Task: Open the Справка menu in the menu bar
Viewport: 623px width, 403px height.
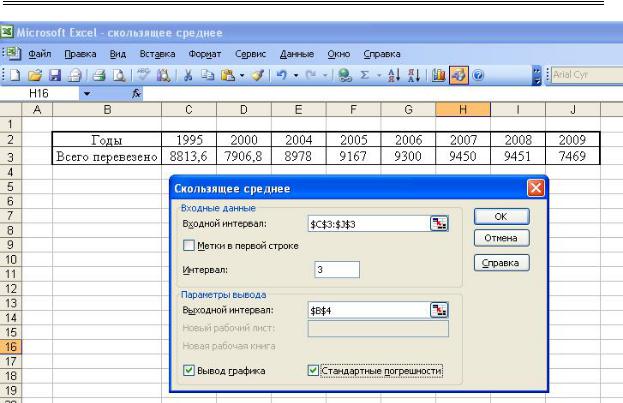Action: click(x=382, y=54)
